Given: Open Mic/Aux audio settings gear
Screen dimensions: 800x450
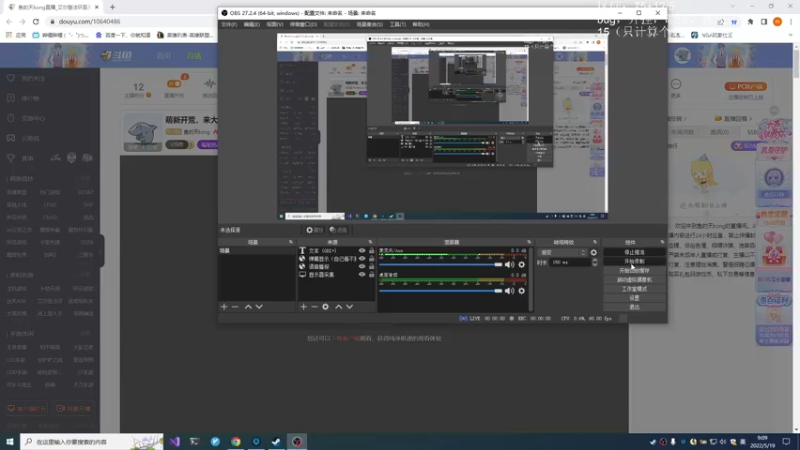Looking at the screenshot, I should click(x=521, y=264).
